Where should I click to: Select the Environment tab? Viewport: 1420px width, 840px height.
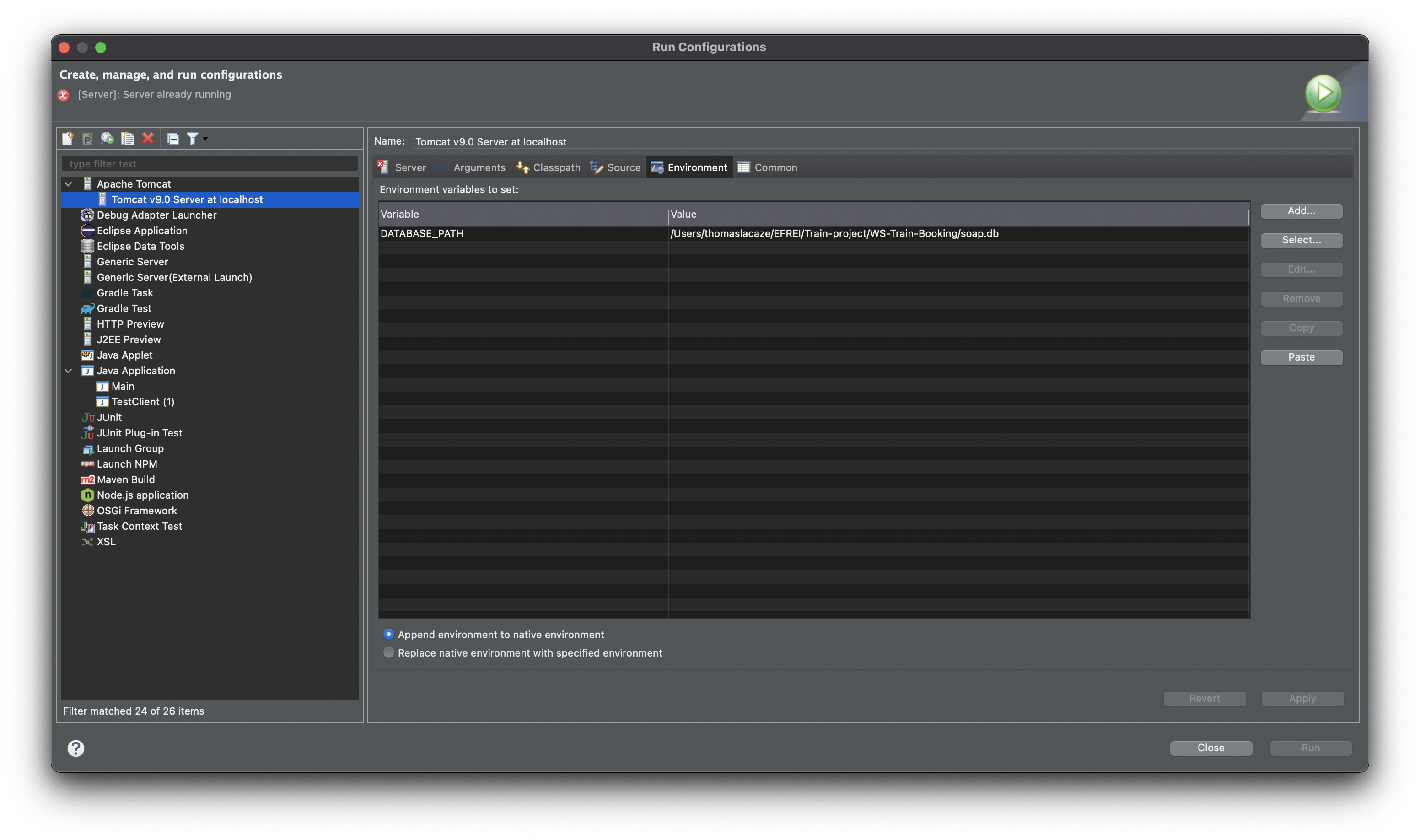pos(697,167)
